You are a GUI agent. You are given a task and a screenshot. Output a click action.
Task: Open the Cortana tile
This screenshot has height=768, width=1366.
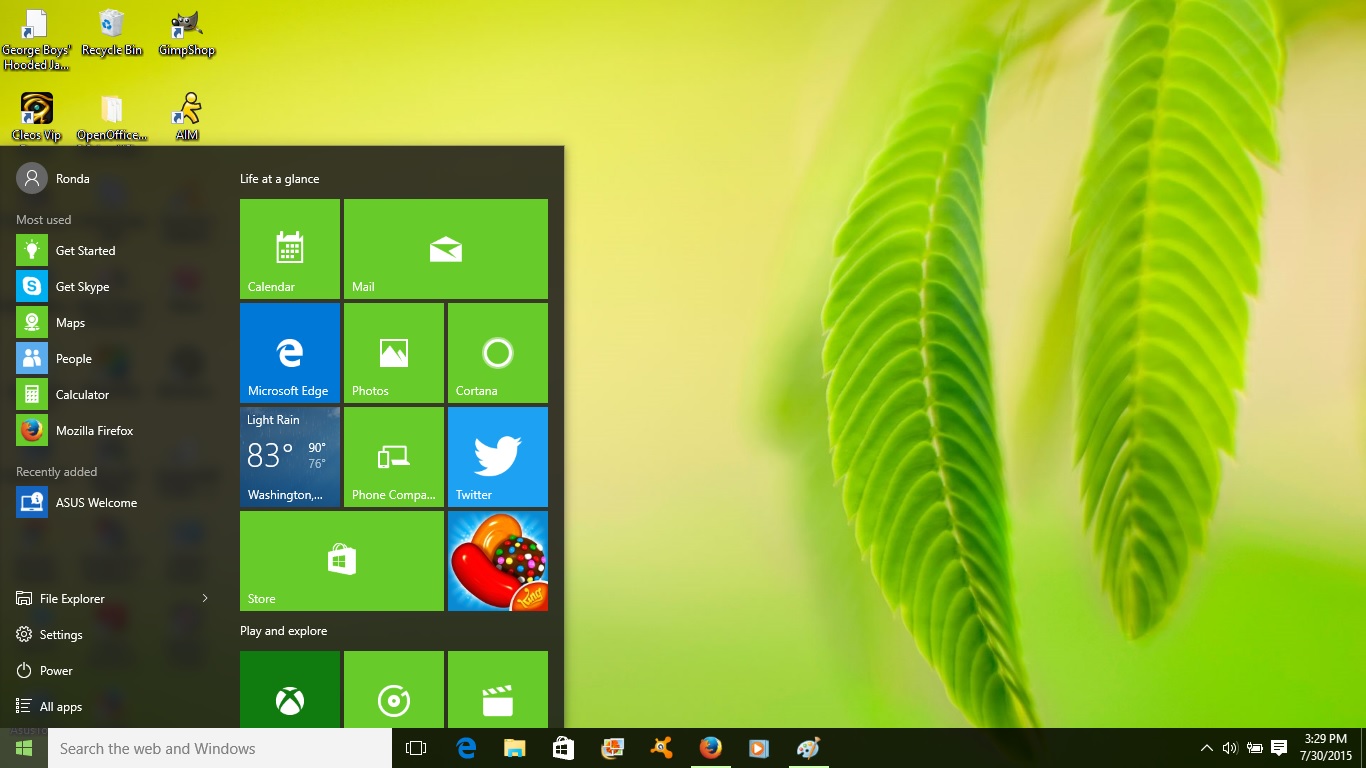click(497, 352)
